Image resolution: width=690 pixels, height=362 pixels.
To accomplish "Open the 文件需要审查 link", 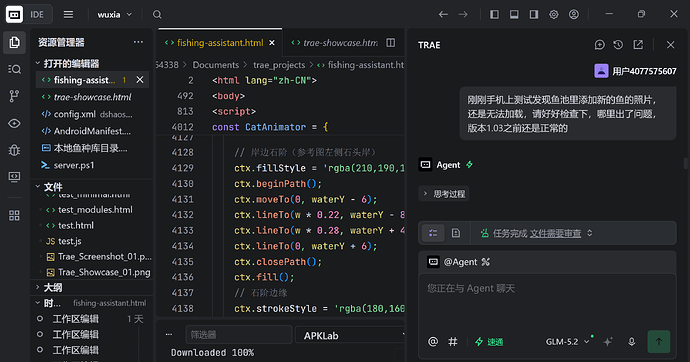I will click(x=555, y=233).
